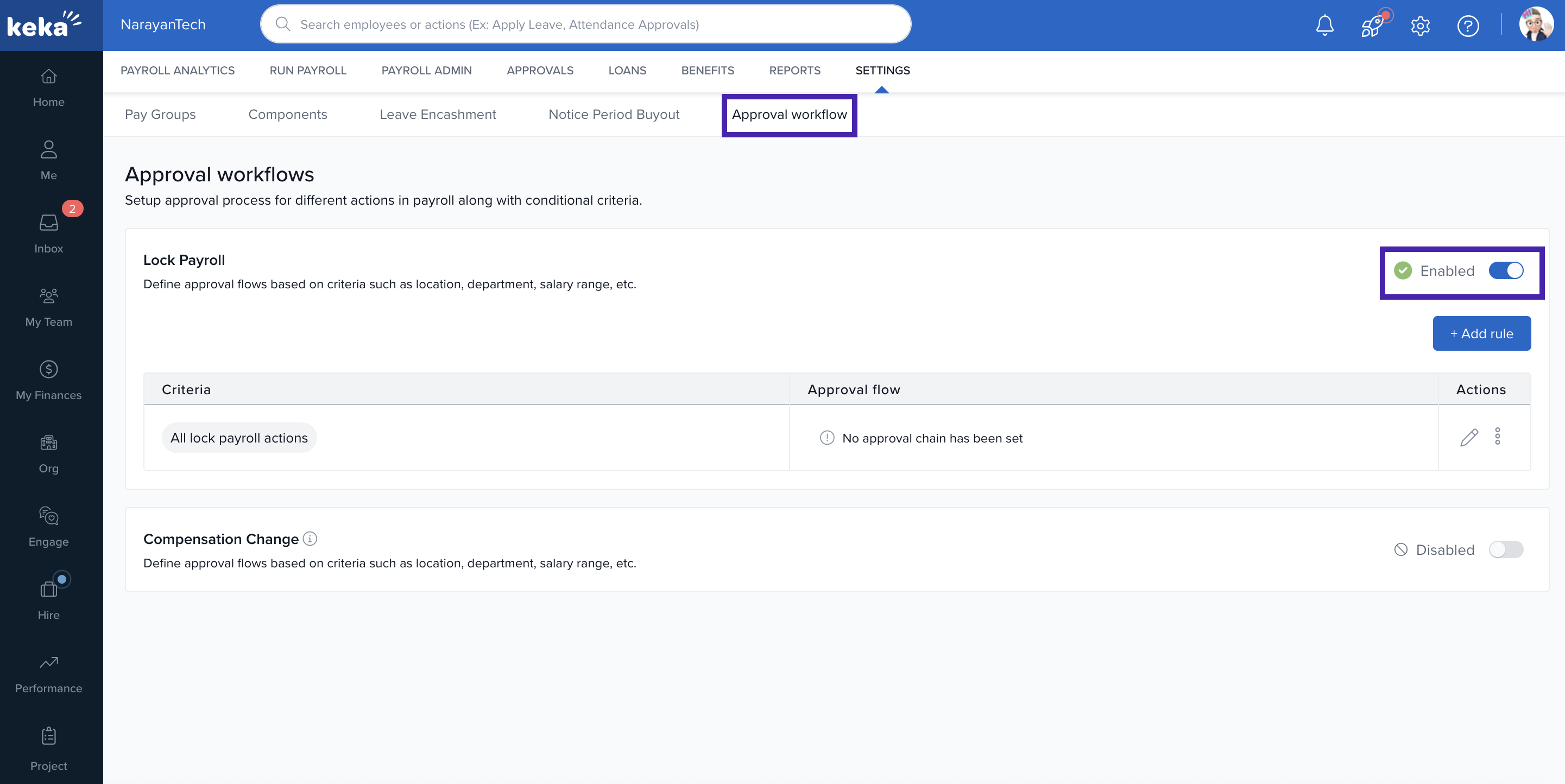Click Compensation Change info icon
The image size is (1565, 784).
point(310,539)
